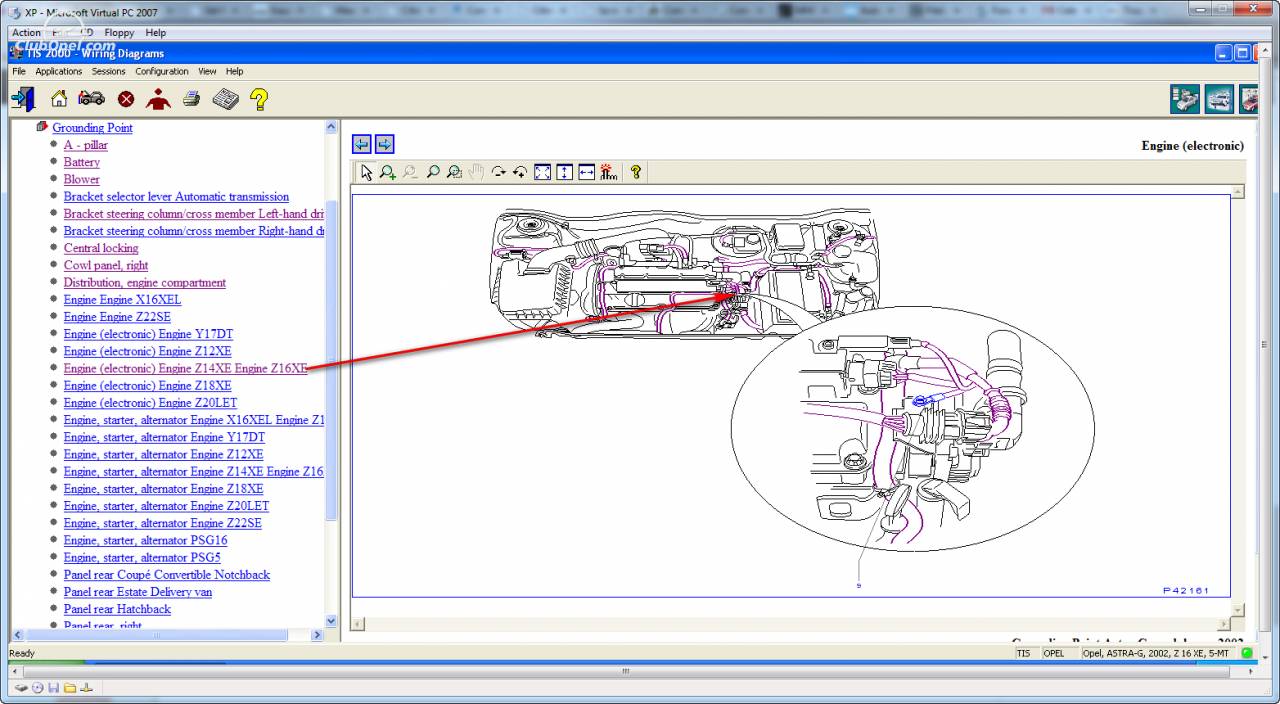Viewport: 1280px width, 704px height.
Task: Open Engine (electronic) Engine Z20LET link
Action: (x=150, y=403)
